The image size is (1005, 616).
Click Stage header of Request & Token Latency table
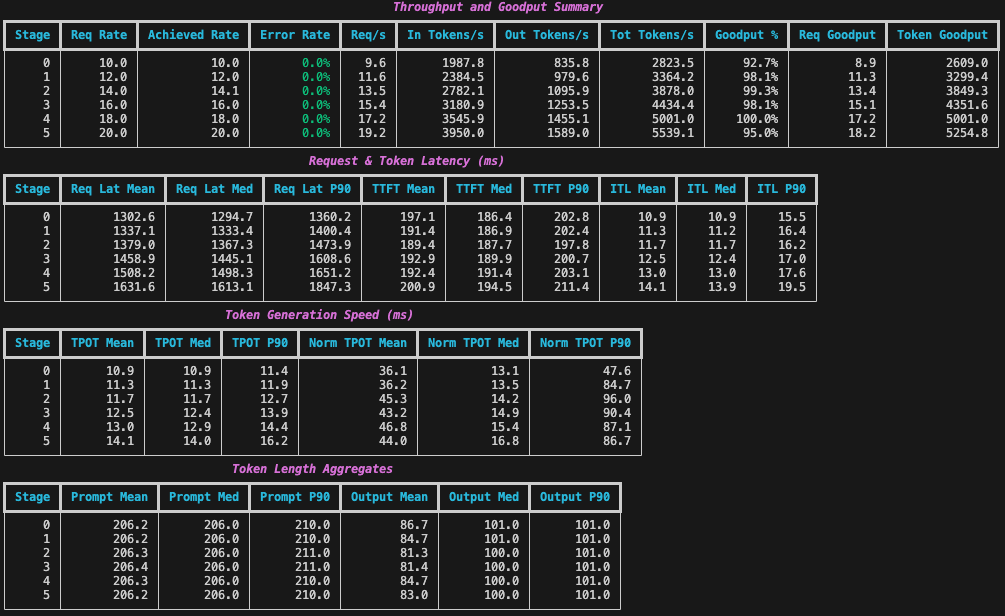[32, 189]
